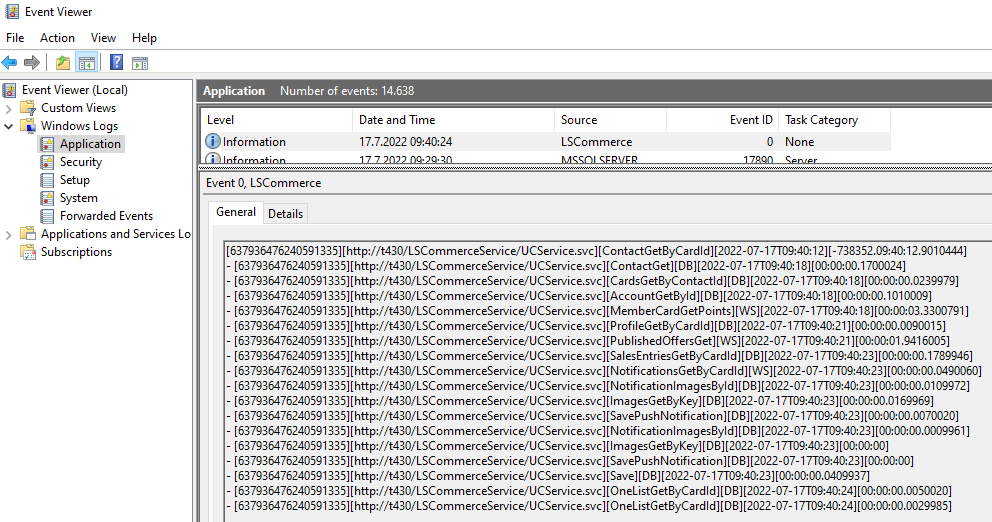Open the File menu

[x=15, y=38]
